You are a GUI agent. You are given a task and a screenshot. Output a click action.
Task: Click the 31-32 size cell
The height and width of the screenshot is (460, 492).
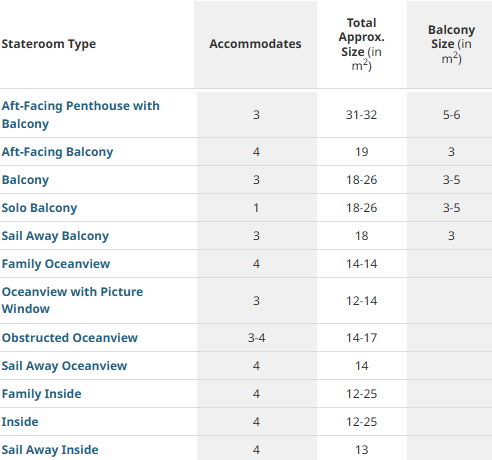tap(362, 115)
